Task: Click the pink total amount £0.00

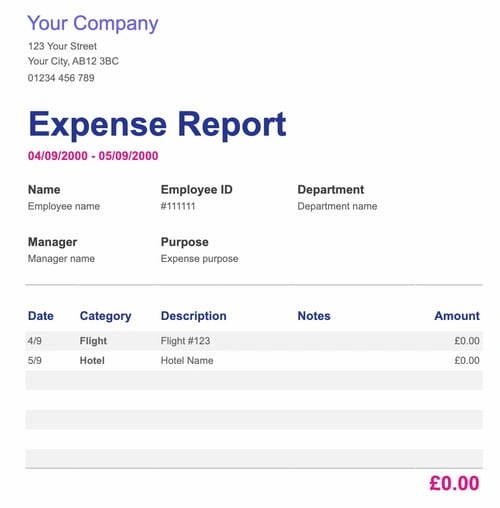Action: 454,483
